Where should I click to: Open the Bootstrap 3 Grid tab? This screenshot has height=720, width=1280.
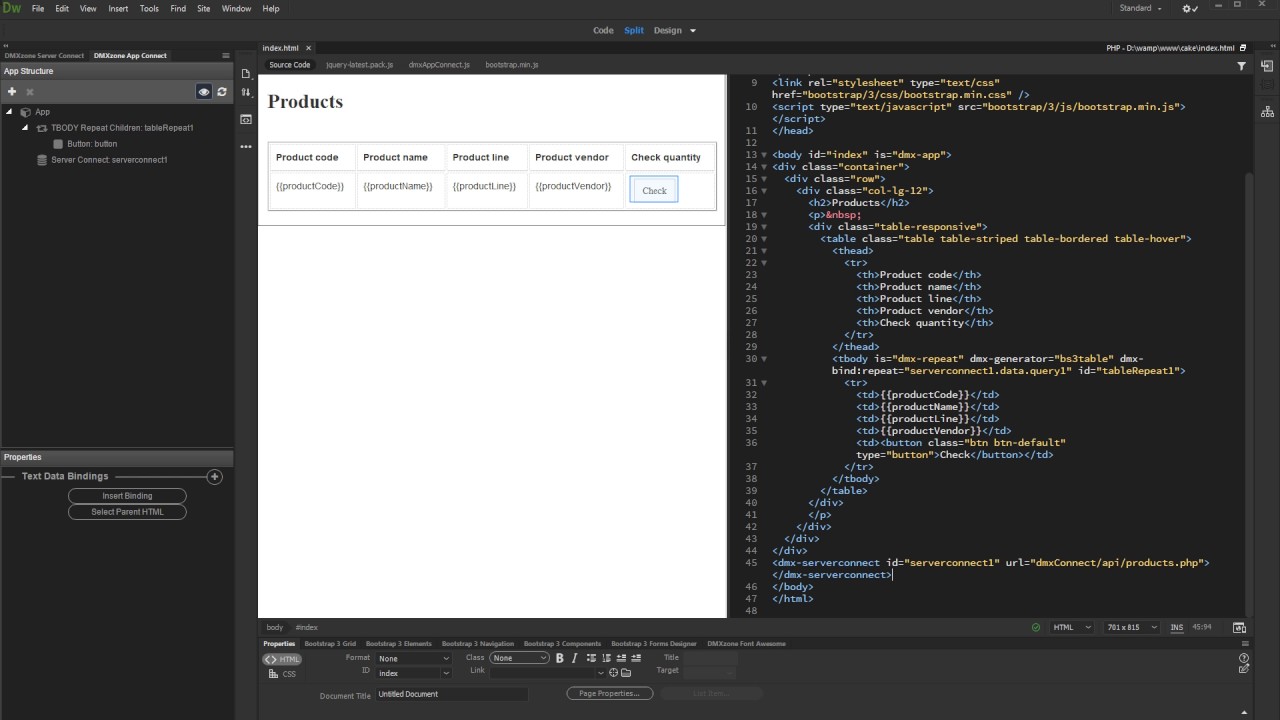(x=330, y=644)
